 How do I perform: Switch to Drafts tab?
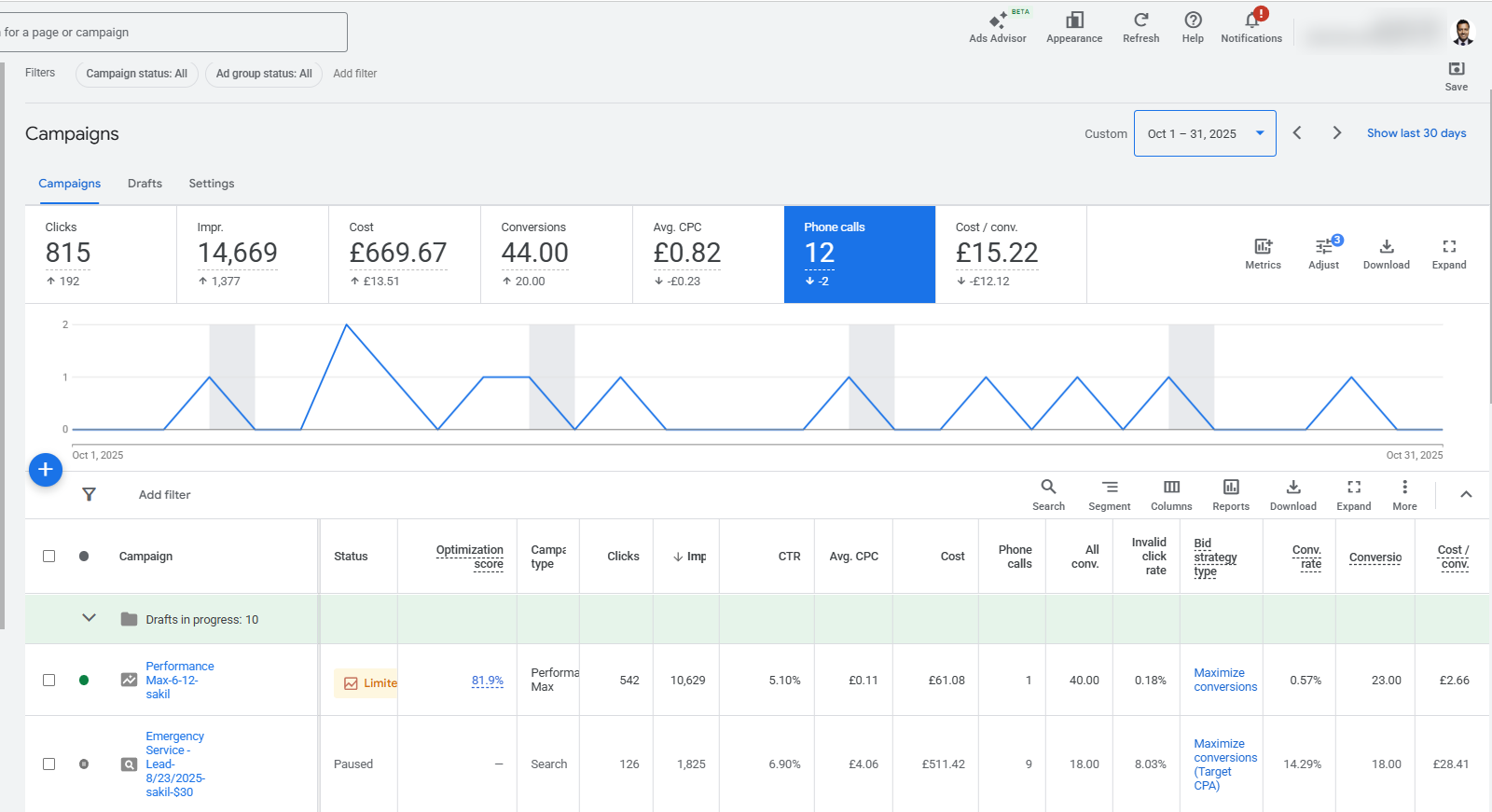pos(145,184)
